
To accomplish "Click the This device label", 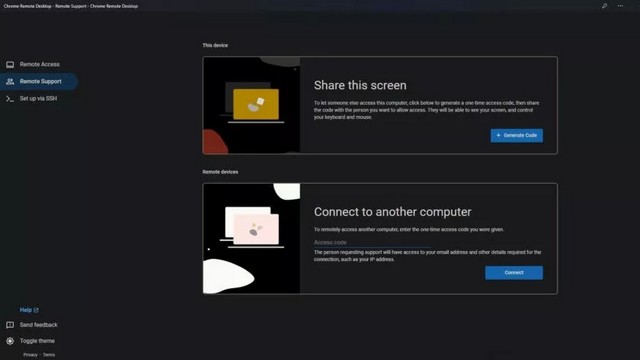I will [215, 45].
